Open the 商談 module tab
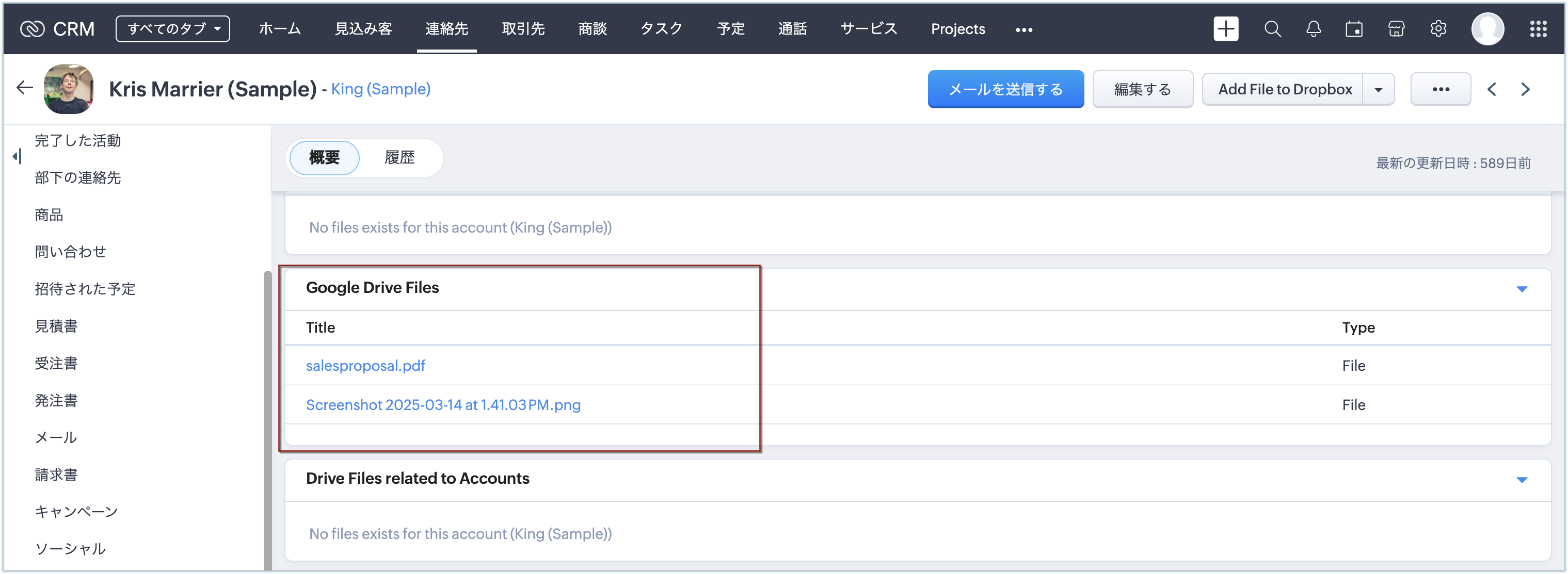This screenshot has height=574, width=1568. click(x=591, y=28)
